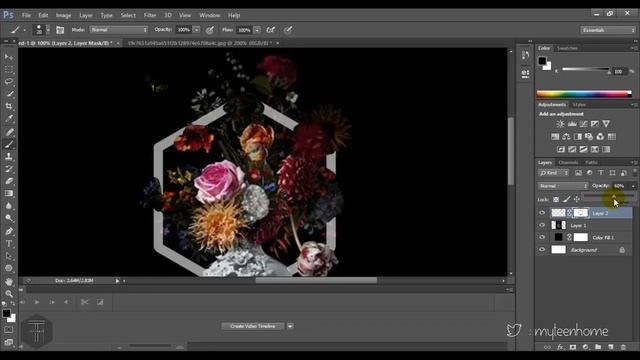The image size is (640, 360).
Task: Select the Clone Stamp tool
Action: [x=9, y=156]
